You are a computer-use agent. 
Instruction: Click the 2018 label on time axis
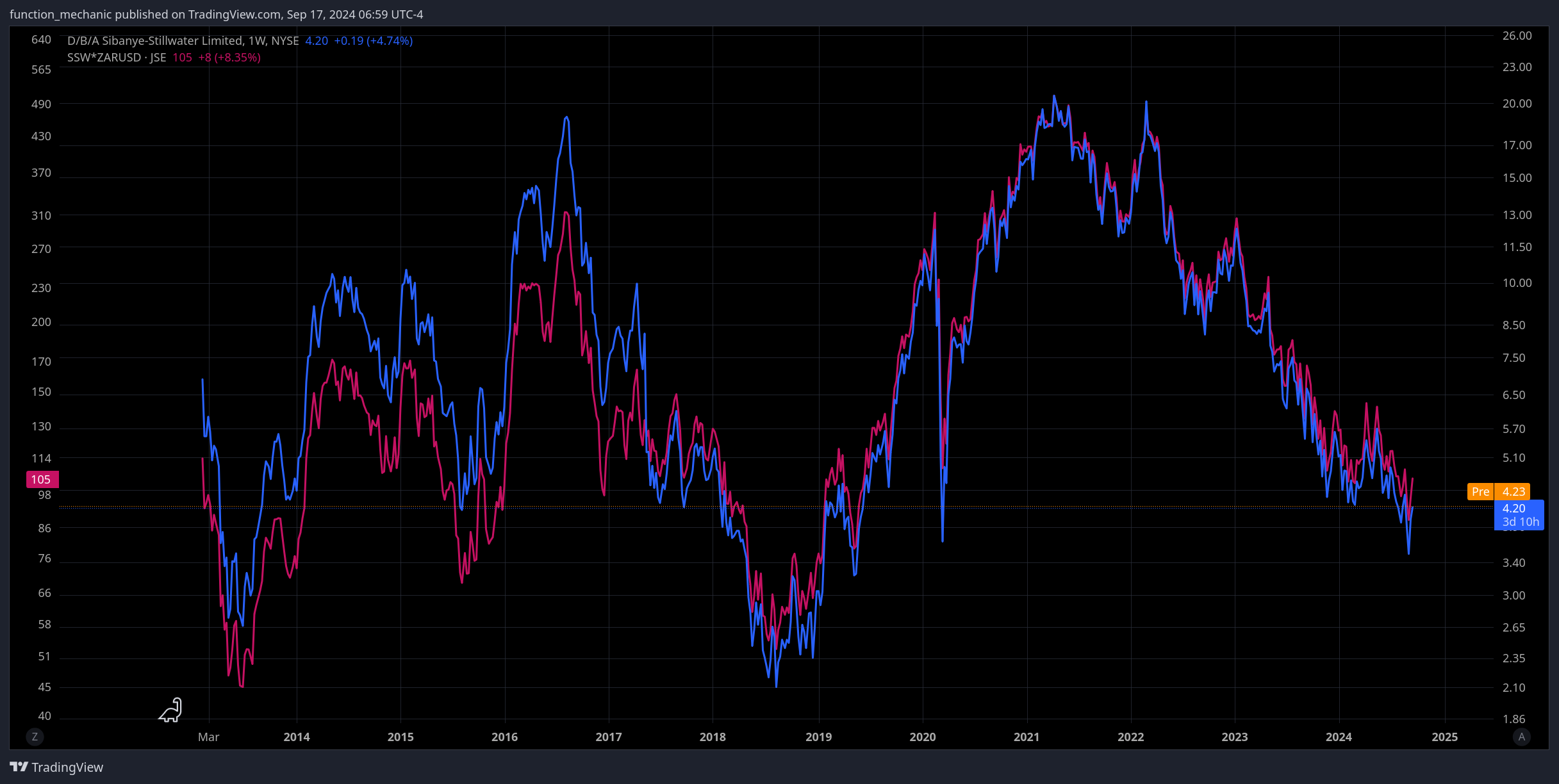(713, 737)
